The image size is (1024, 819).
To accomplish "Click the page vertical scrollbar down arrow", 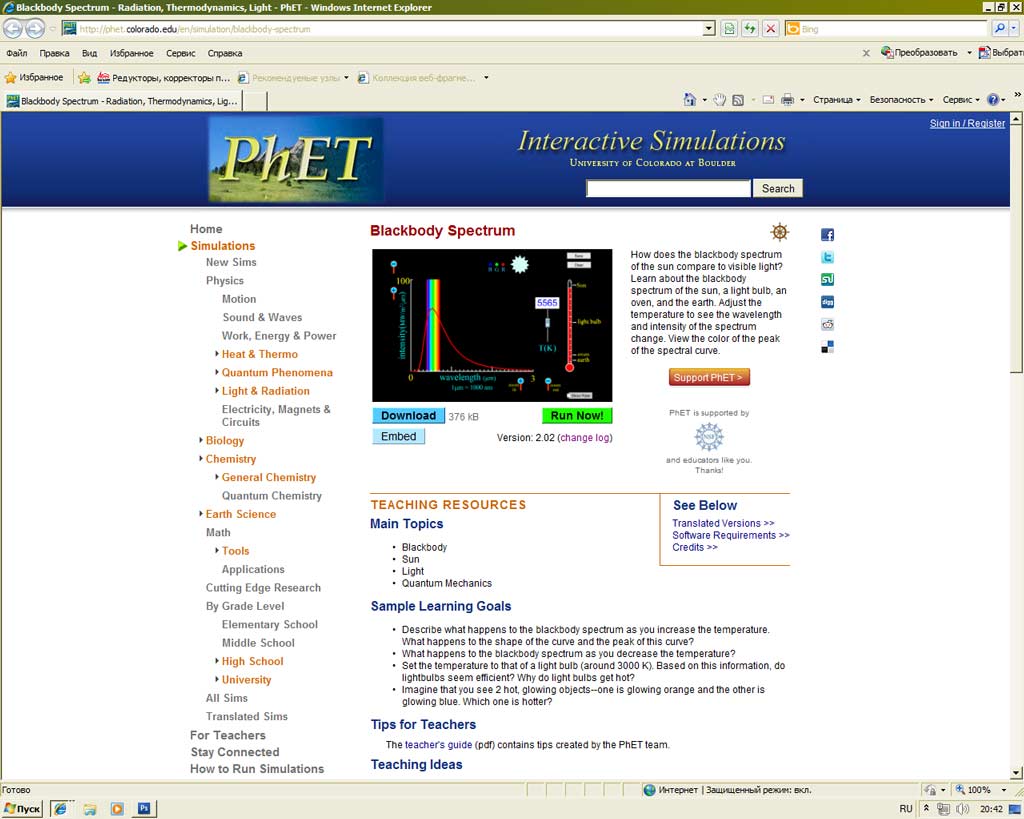I will [x=1016, y=773].
